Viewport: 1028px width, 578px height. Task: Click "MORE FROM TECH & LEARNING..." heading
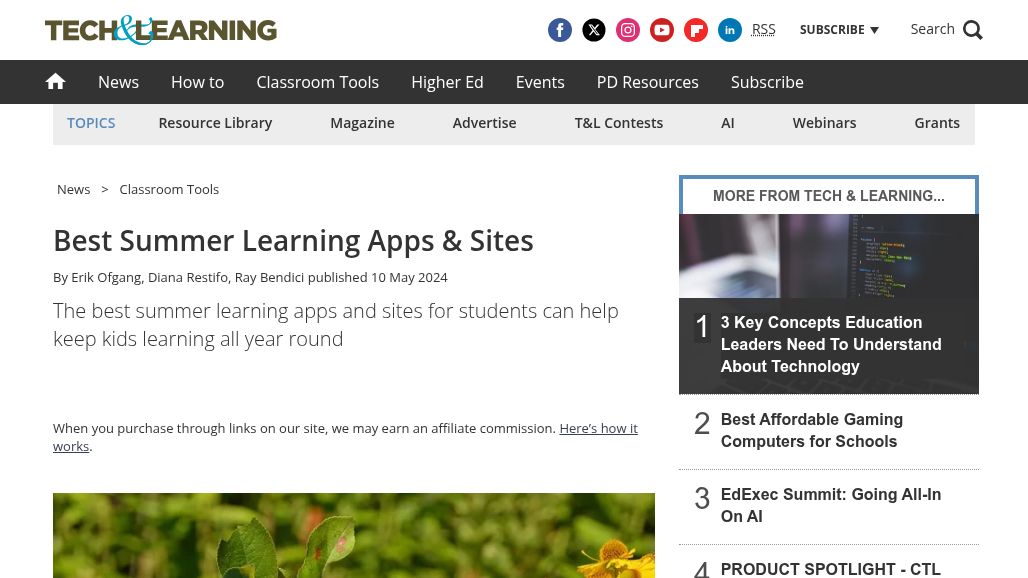[829, 196]
